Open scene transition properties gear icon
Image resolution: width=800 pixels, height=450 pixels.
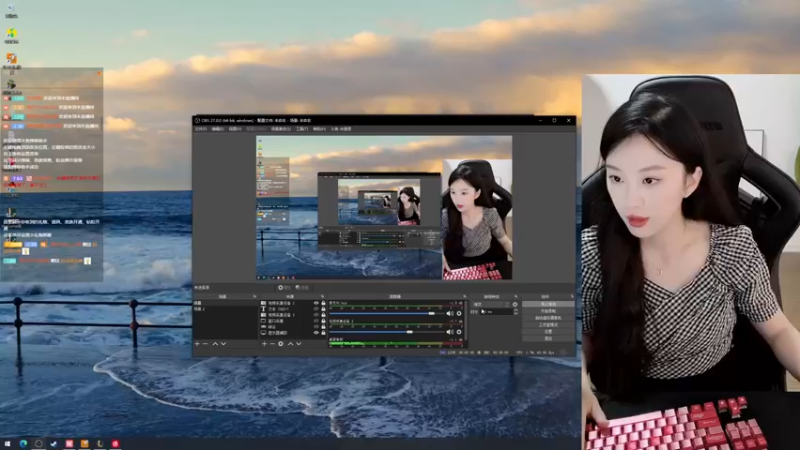[x=515, y=305]
